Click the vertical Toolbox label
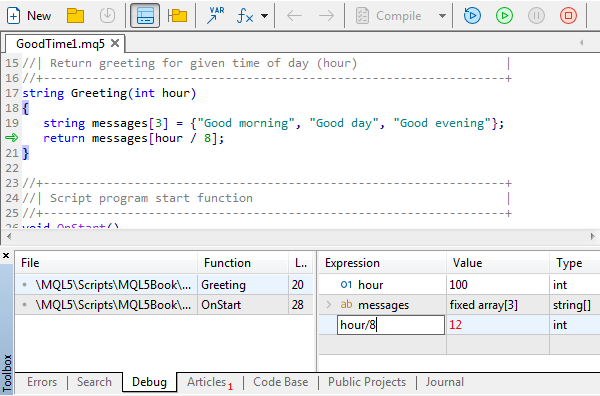Image resolution: width=600 pixels, height=396 pixels. pyautogui.click(x=7, y=372)
